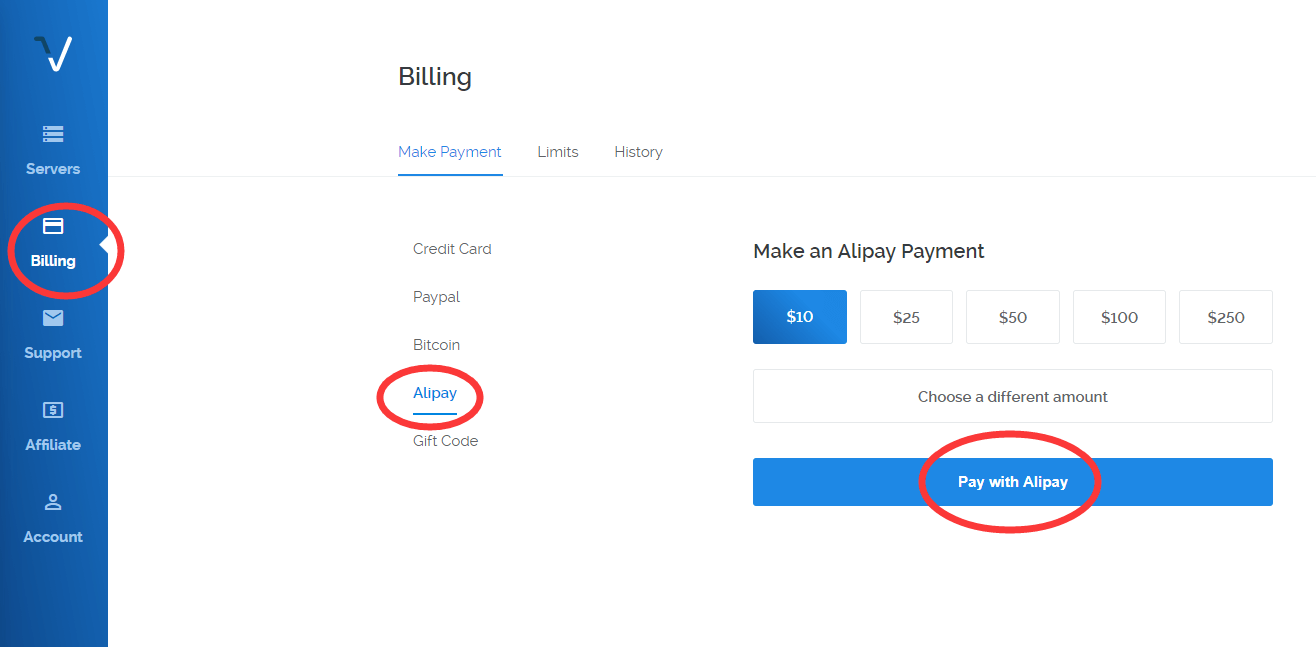
Task: Click the Vultr logo icon
Action: (53, 53)
